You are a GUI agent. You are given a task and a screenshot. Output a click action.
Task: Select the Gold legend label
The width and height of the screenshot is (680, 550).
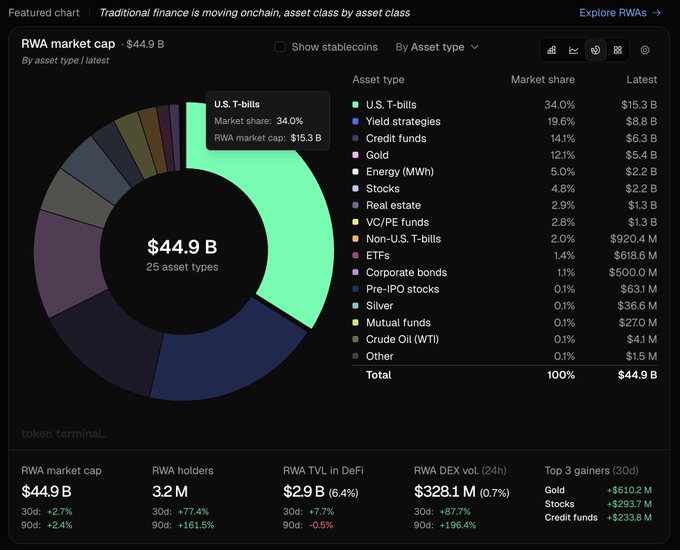[377, 155]
